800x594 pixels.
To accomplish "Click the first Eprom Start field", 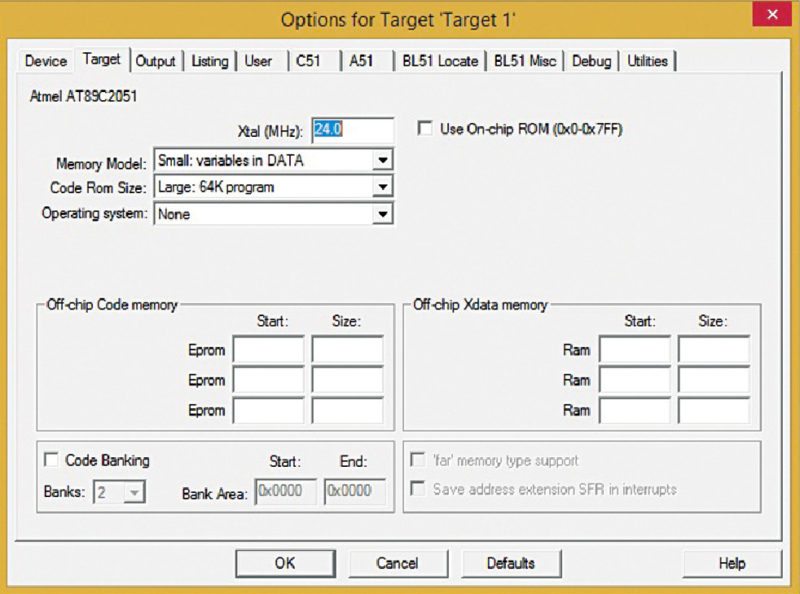I will click(268, 350).
